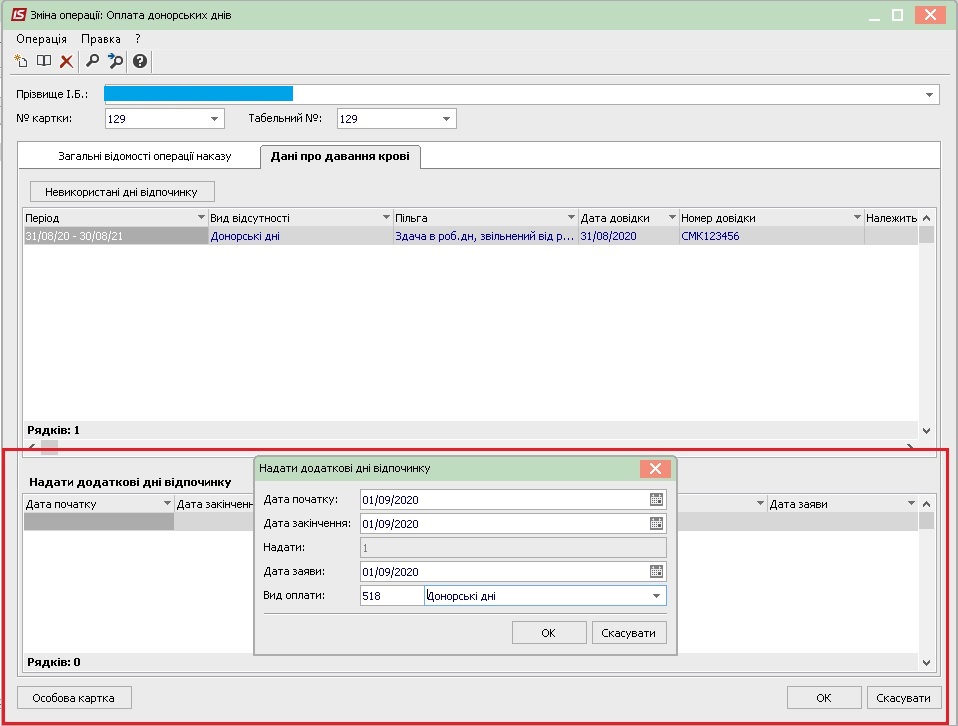Expand the № картки dropdown
Screen dimensions: 958x726
click(214, 119)
